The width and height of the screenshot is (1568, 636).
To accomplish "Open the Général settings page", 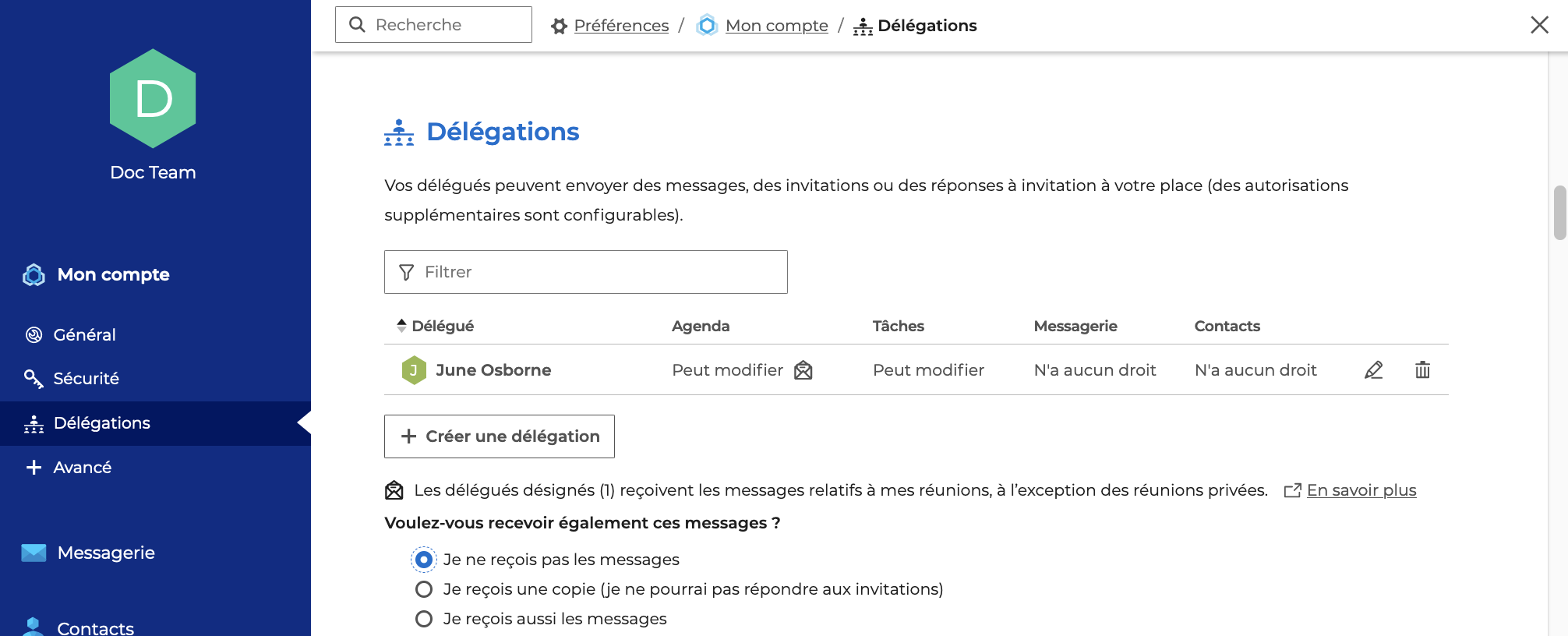I will (84, 335).
